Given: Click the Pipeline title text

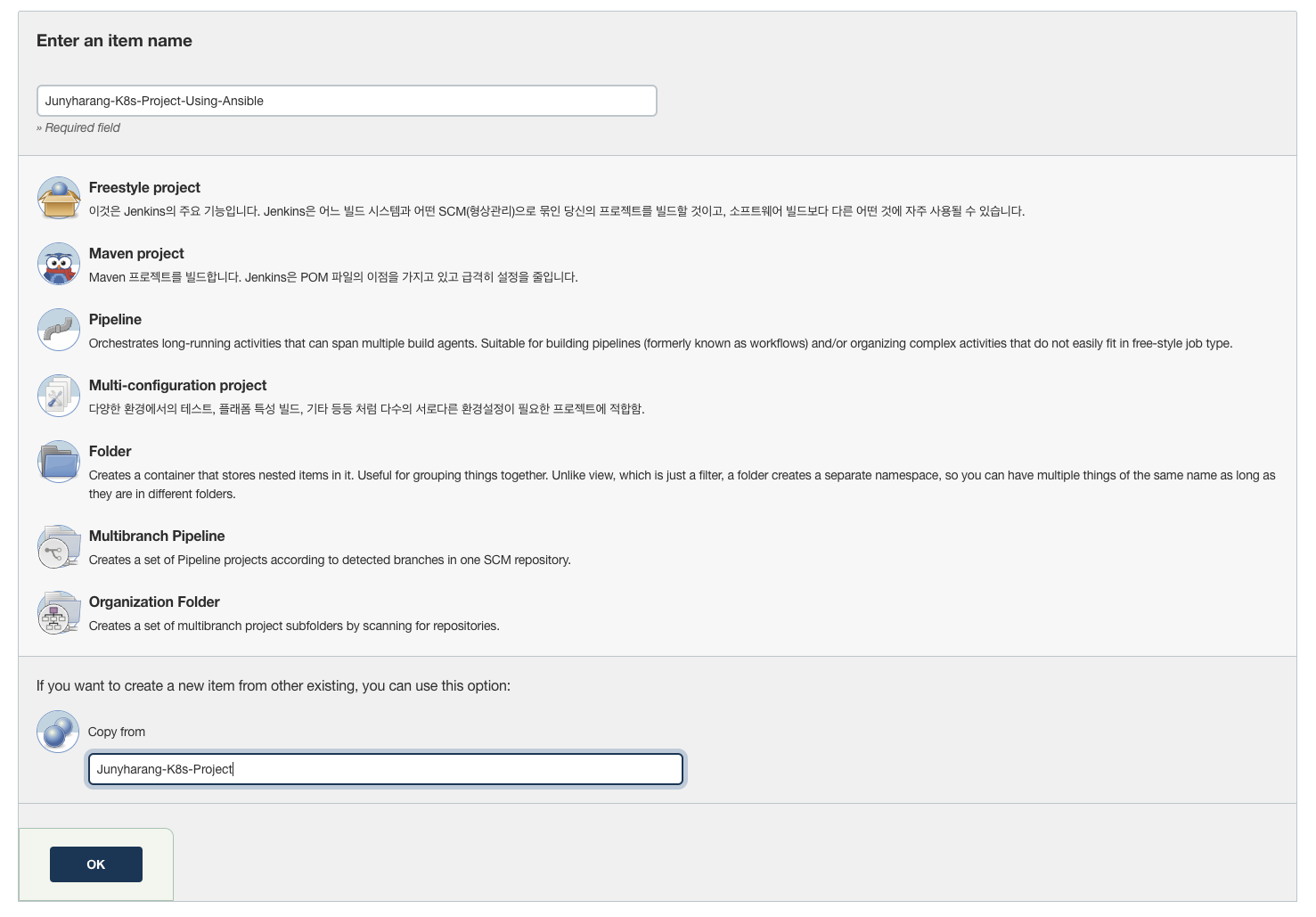Looking at the screenshot, I should click(115, 320).
